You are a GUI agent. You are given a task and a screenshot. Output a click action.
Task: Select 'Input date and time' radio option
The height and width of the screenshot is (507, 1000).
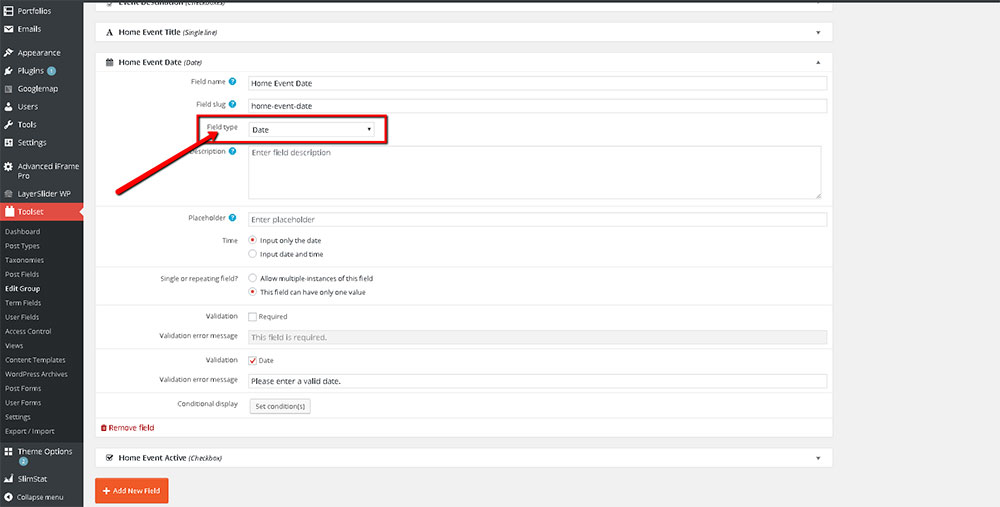(x=252, y=254)
